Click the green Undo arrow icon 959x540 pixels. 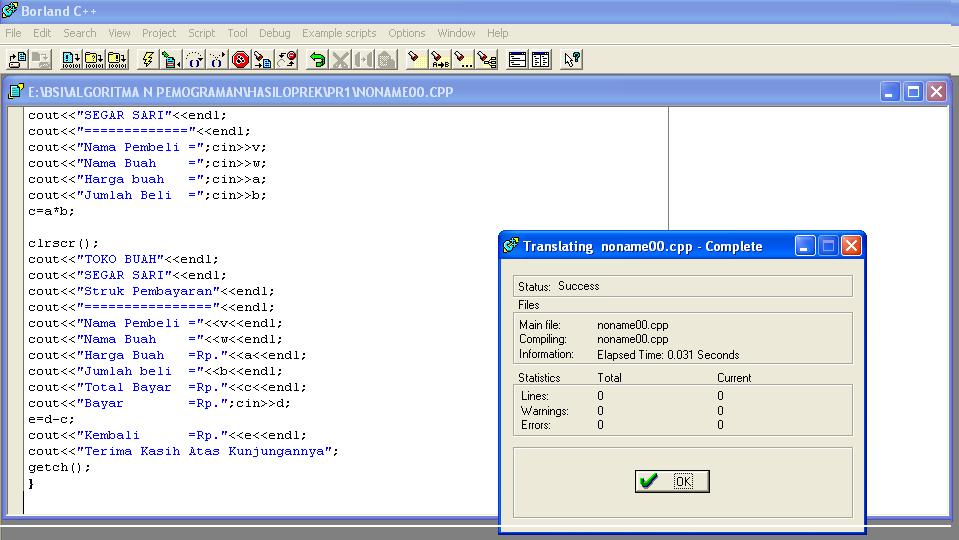[x=317, y=59]
